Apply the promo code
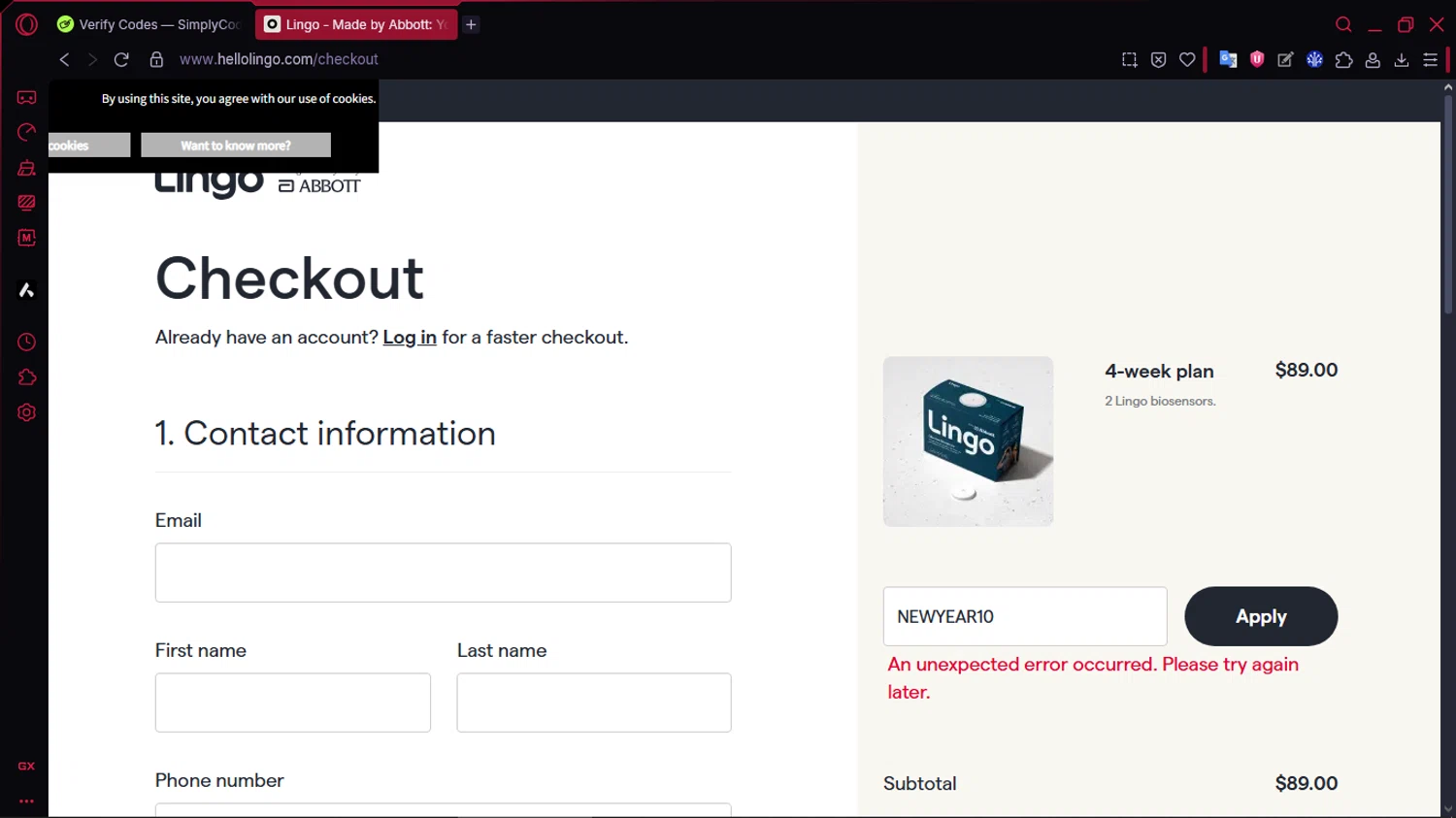This screenshot has height=818, width=1456. point(1261,616)
